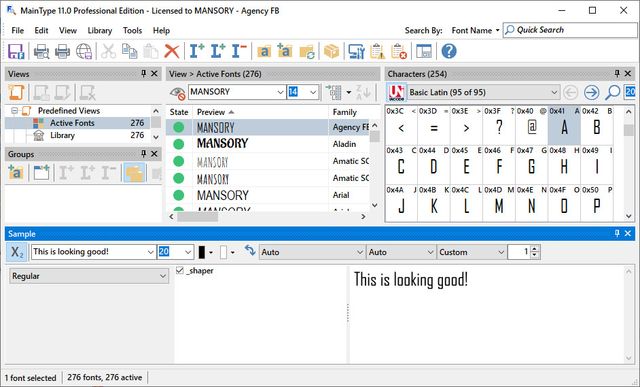Go to next character block arrow

coord(591,92)
